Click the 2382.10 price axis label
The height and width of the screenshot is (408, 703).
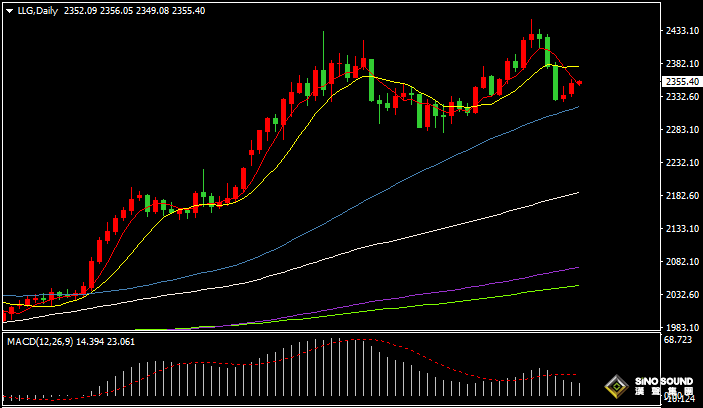click(682, 64)
